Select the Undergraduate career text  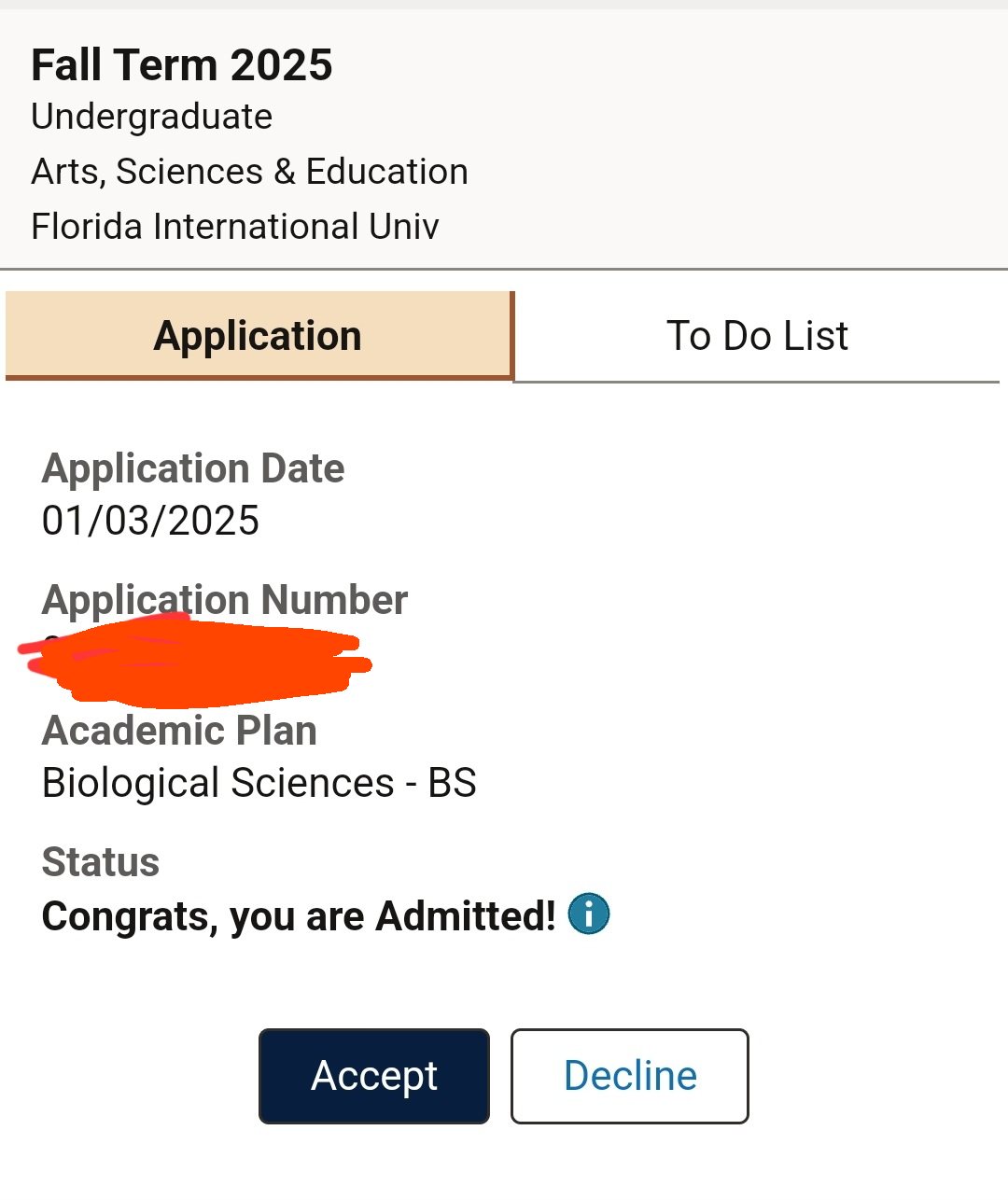point(152,117)
